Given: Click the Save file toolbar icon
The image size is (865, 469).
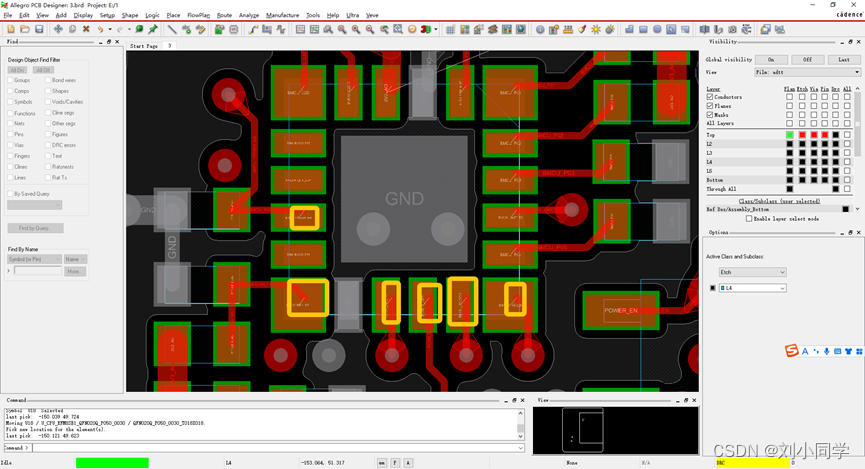Looking at the screenshot, I should pos(39,29).
